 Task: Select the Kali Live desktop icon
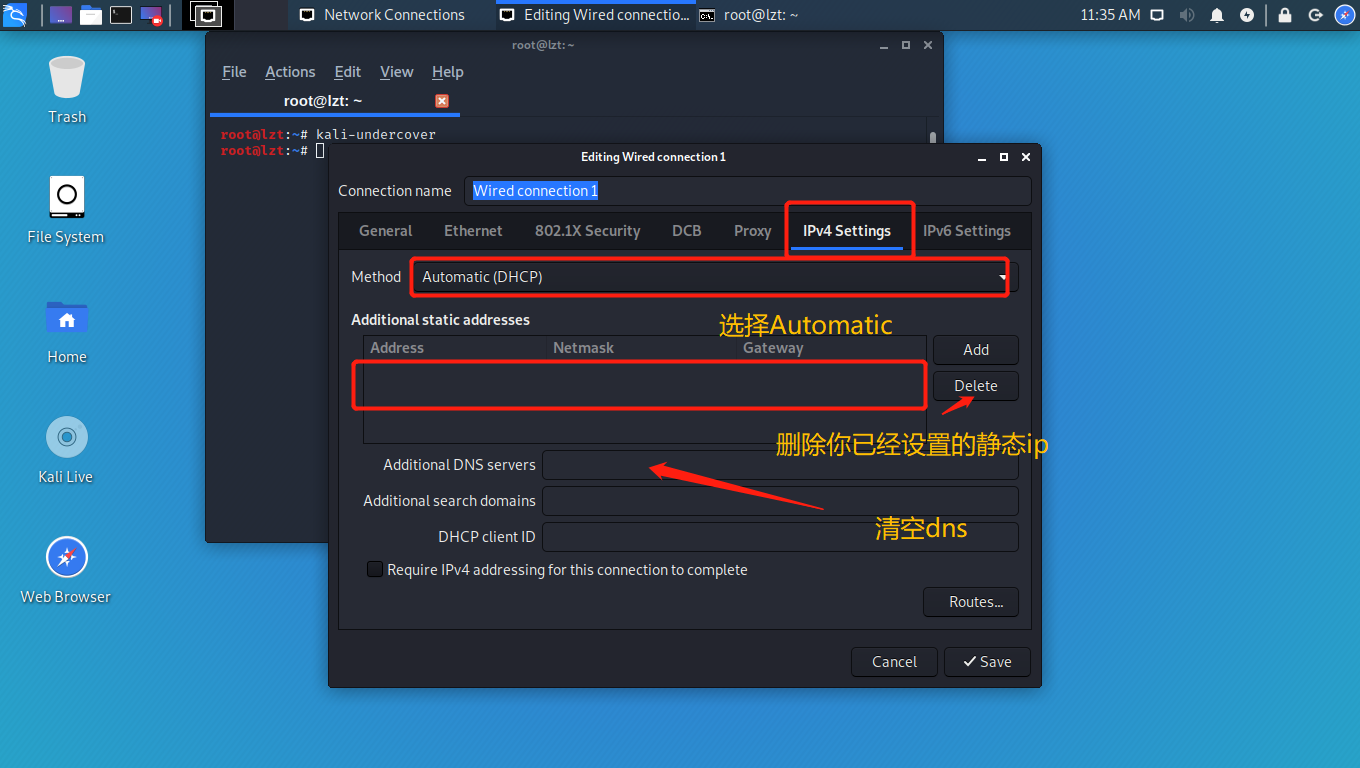coord(66,450)
